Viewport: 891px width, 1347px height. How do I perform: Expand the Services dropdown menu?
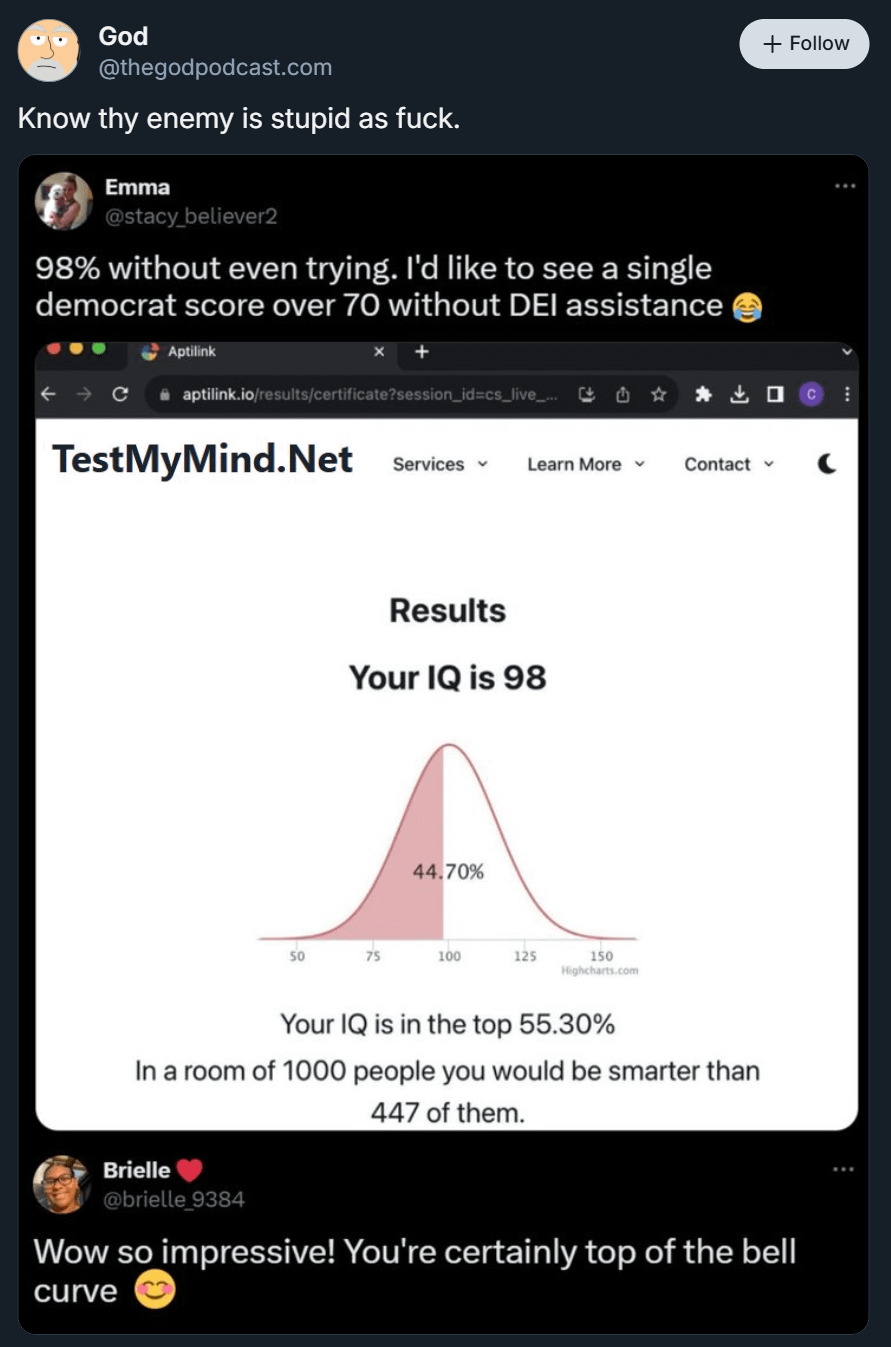[440, 464]
